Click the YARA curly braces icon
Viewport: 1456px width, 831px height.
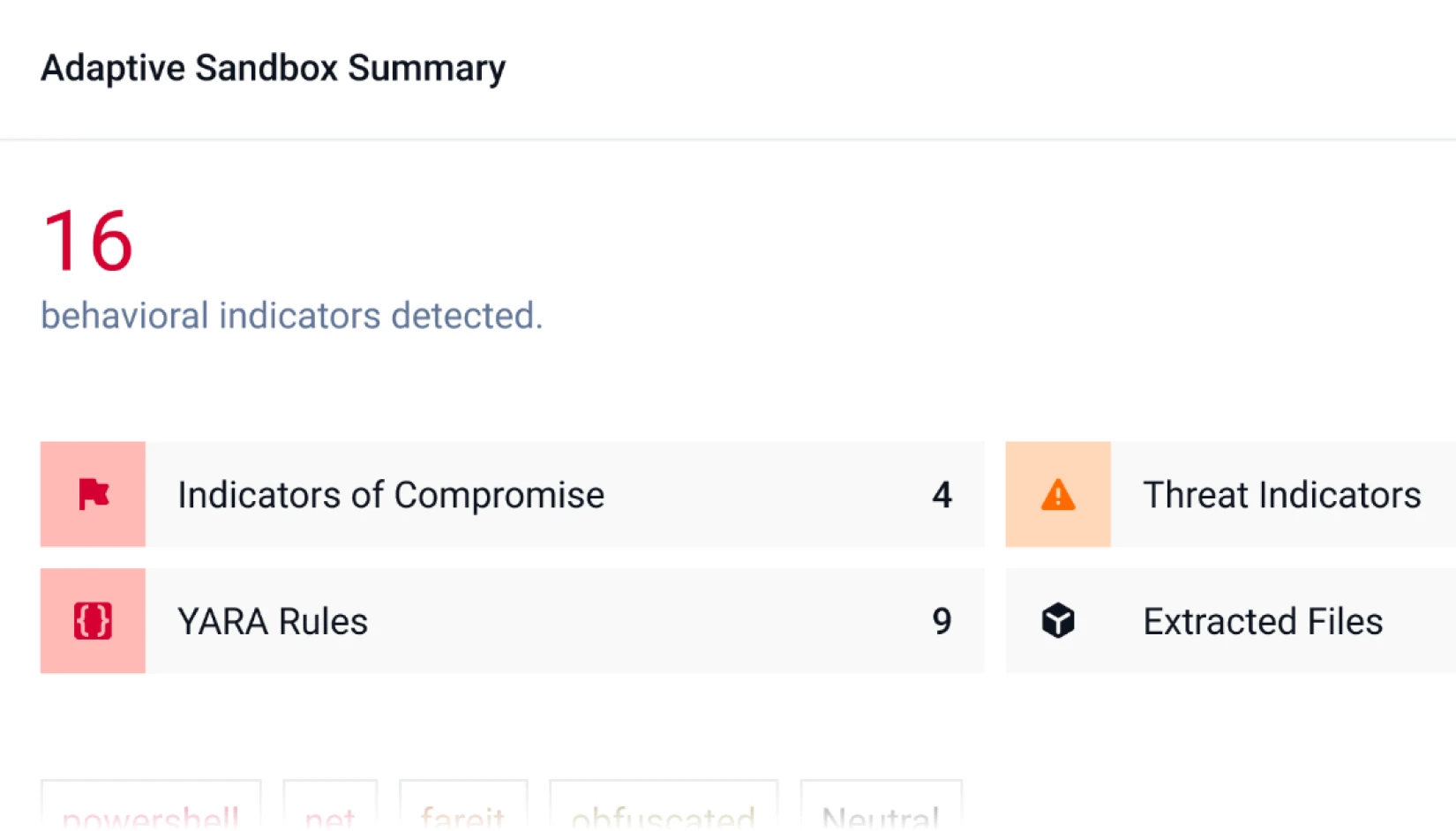click(x=93, y=621)
